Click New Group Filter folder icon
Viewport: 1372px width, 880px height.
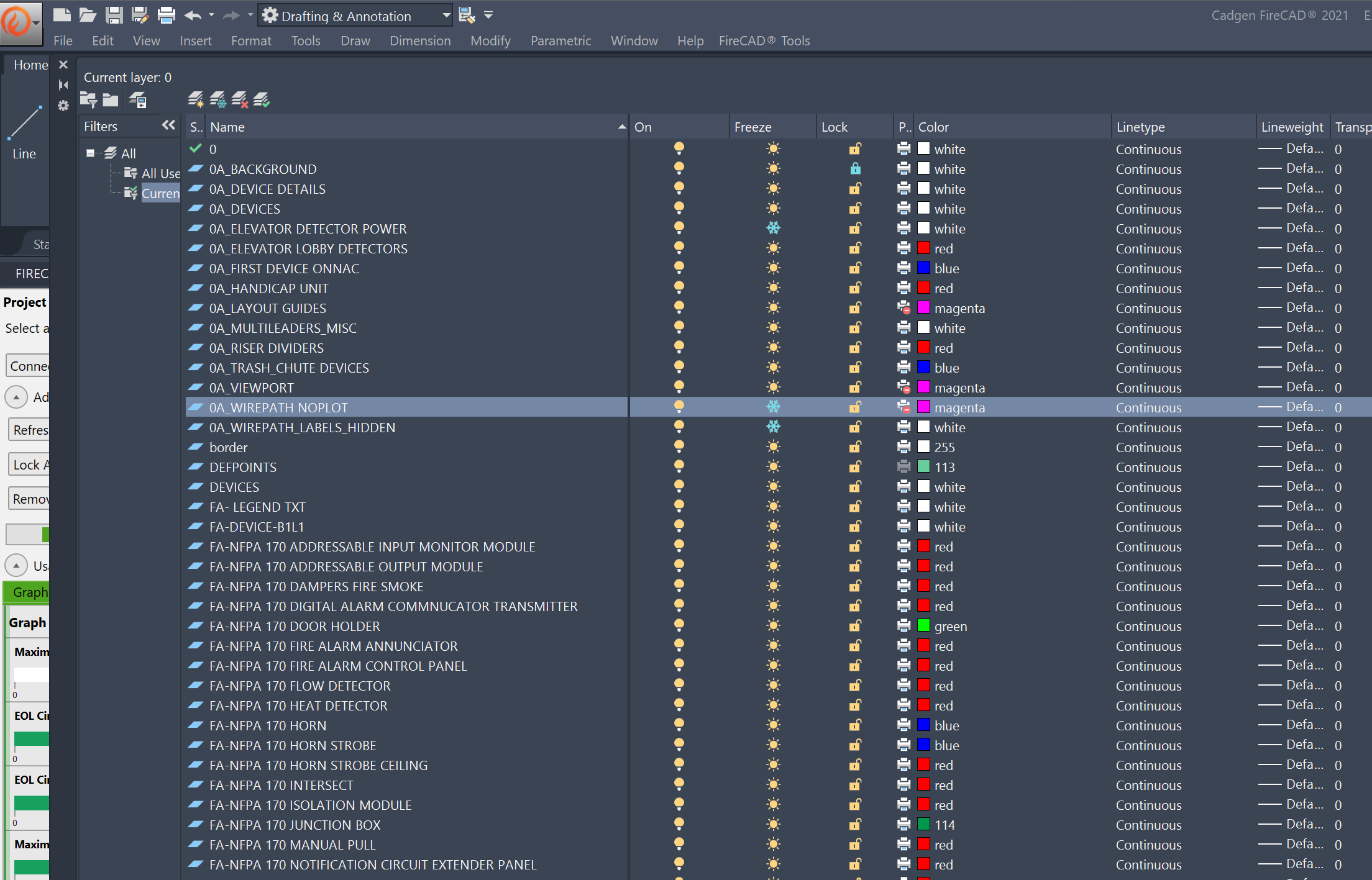point(111,99)
